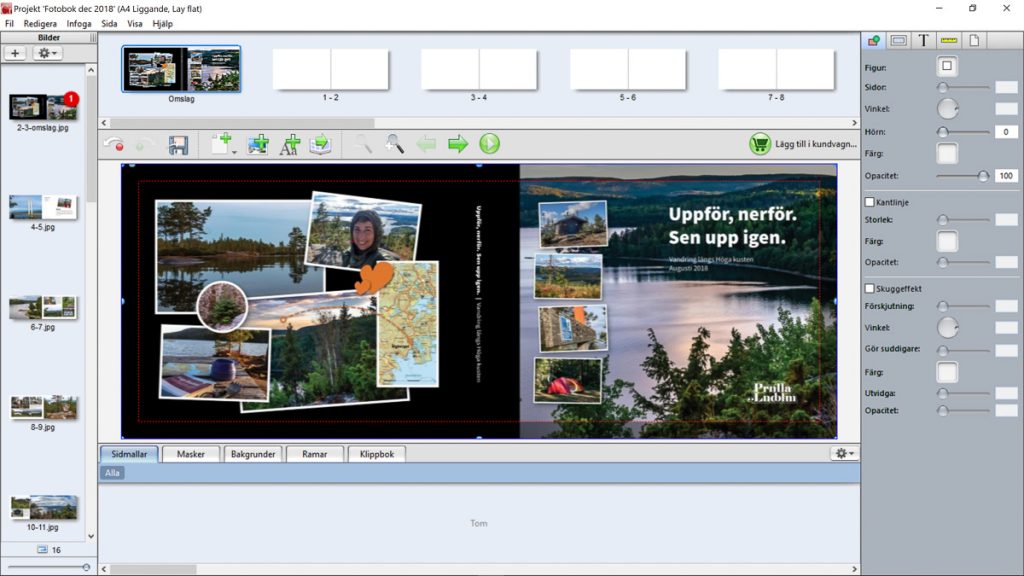The height and width of the screenshot is (576, 1024).
Task: Open the page properties tab icon
Action: (x=974, y=41)
